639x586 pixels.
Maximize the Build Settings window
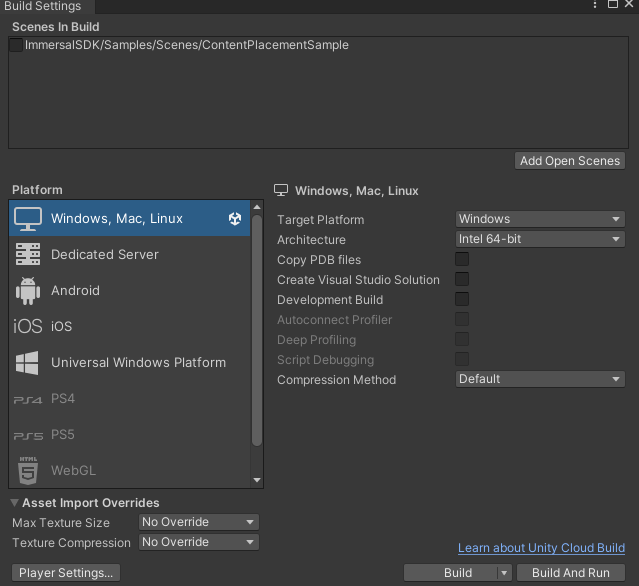click(613, 4)
